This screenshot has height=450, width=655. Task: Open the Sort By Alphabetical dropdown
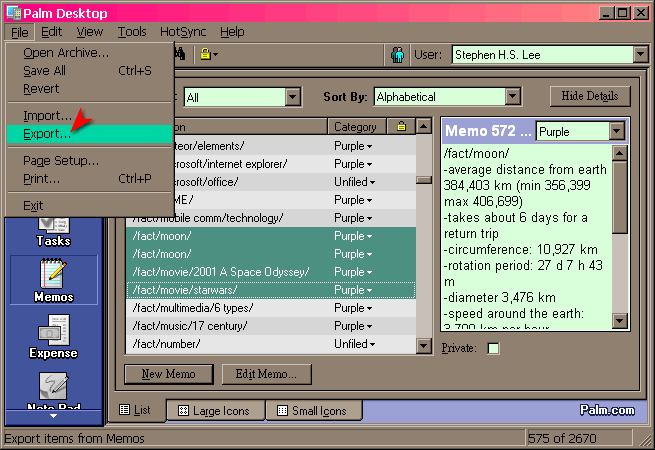pyautogui.click(x=513, y=97)
